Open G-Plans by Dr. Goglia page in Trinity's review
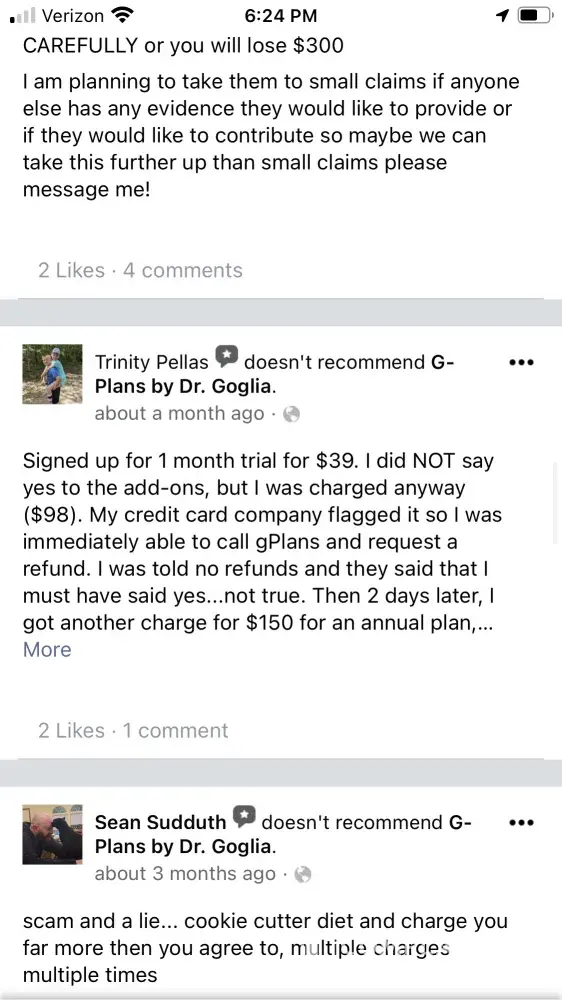Image resolution: width=562 pixels, height=1000 pixels. click(x=275, y=375)
